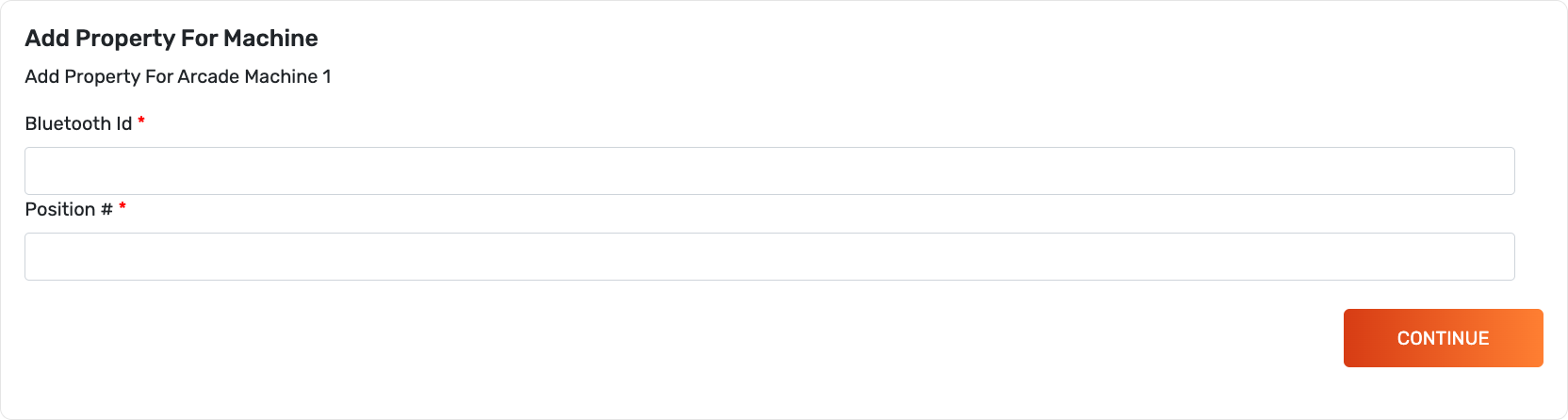Place cursor in the second required field

[769, 256]
